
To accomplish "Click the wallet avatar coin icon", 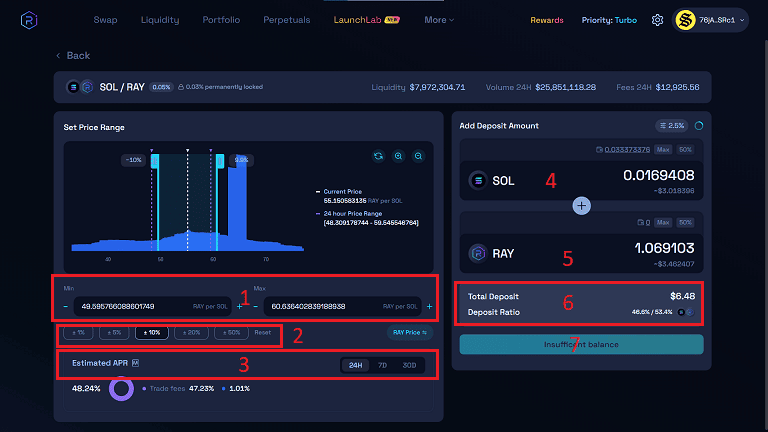I will pyautogui.click(x=685, y=20).
